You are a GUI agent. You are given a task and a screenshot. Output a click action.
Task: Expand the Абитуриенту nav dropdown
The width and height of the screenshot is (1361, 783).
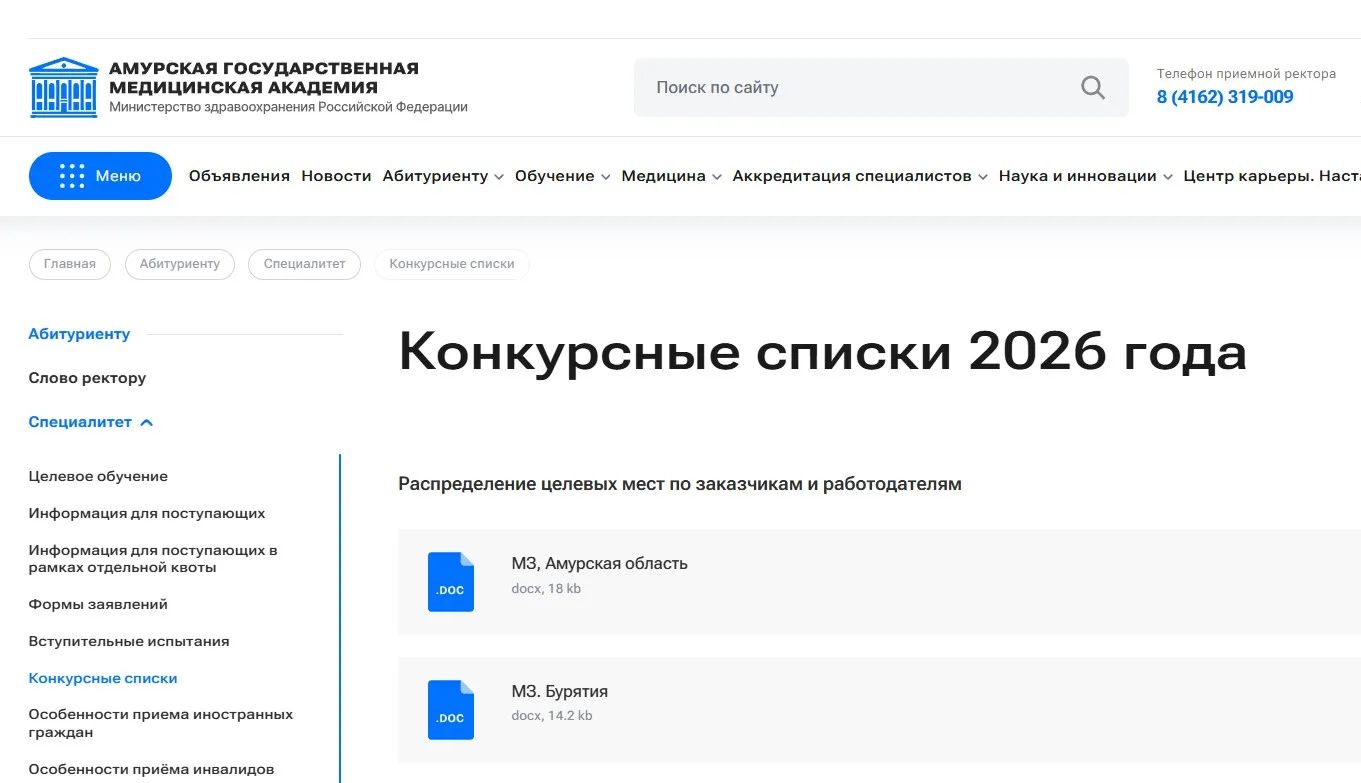tap(443, 176)
